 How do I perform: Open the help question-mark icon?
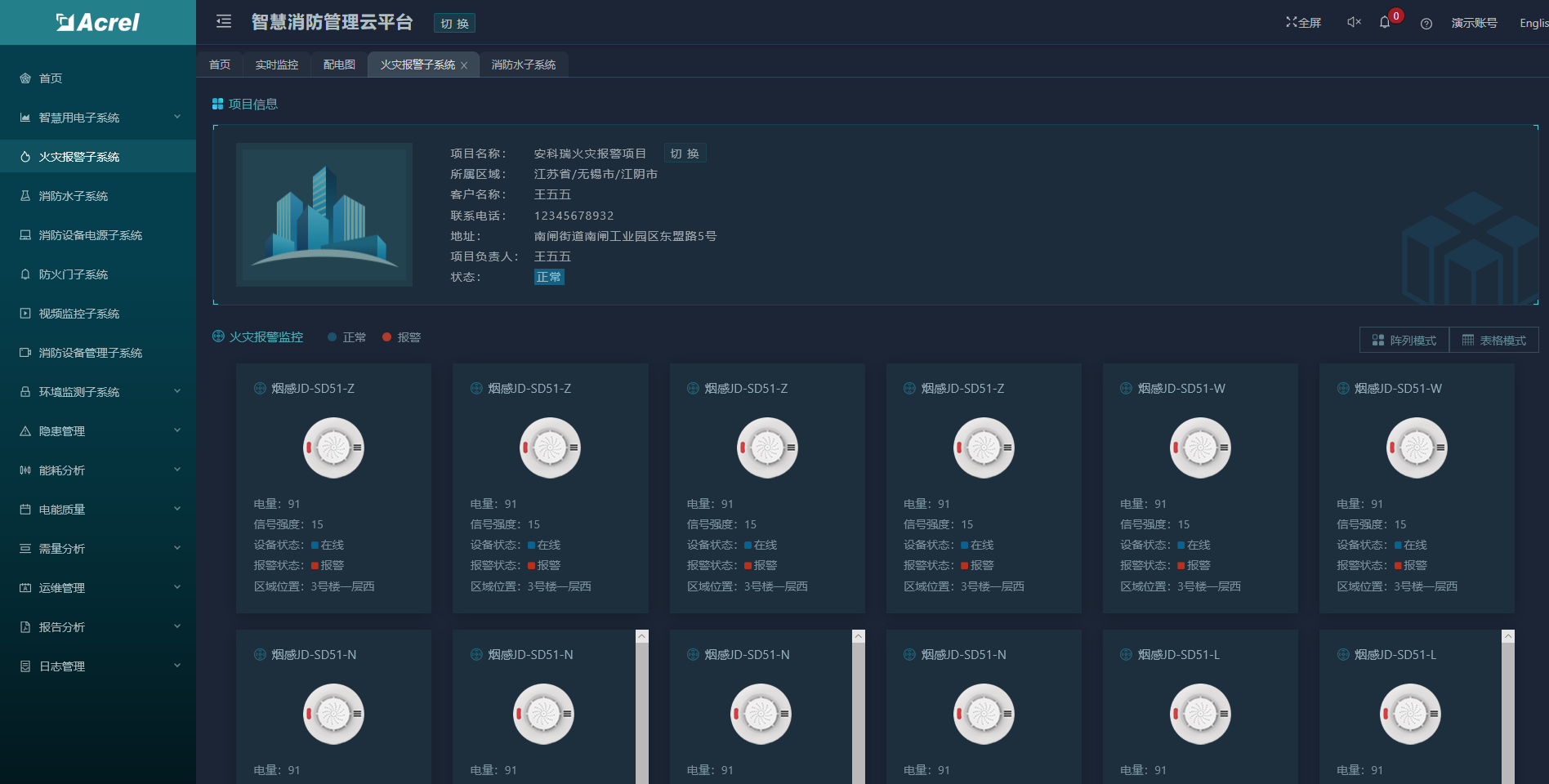[1426, 23]
